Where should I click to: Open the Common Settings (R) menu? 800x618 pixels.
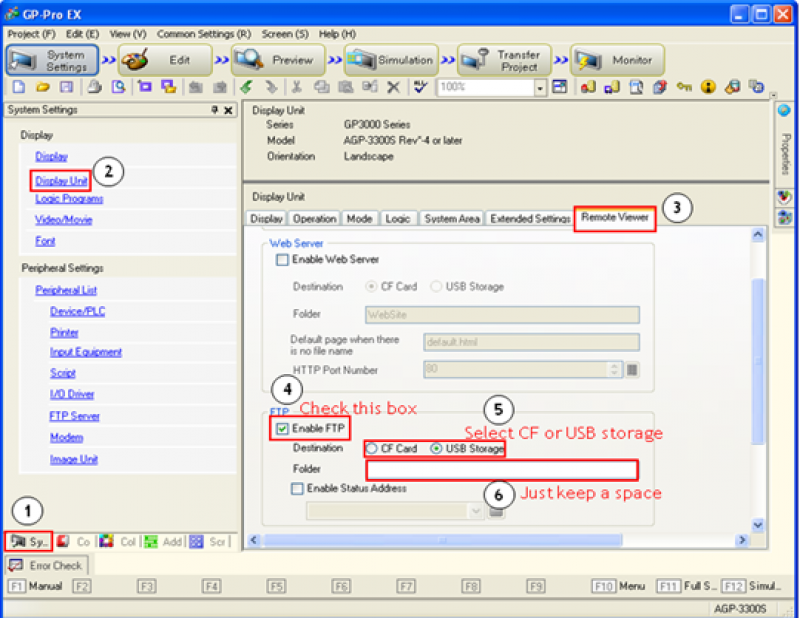click(204, 34)
